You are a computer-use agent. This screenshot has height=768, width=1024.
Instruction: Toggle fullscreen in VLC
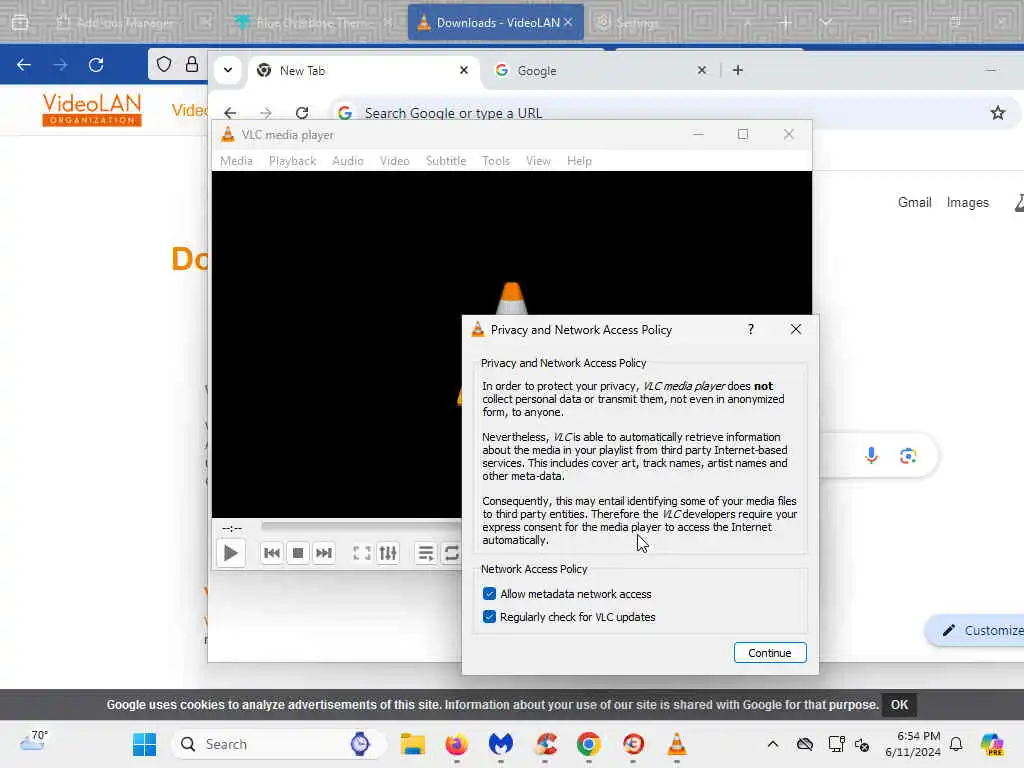(x=362, y=553)
